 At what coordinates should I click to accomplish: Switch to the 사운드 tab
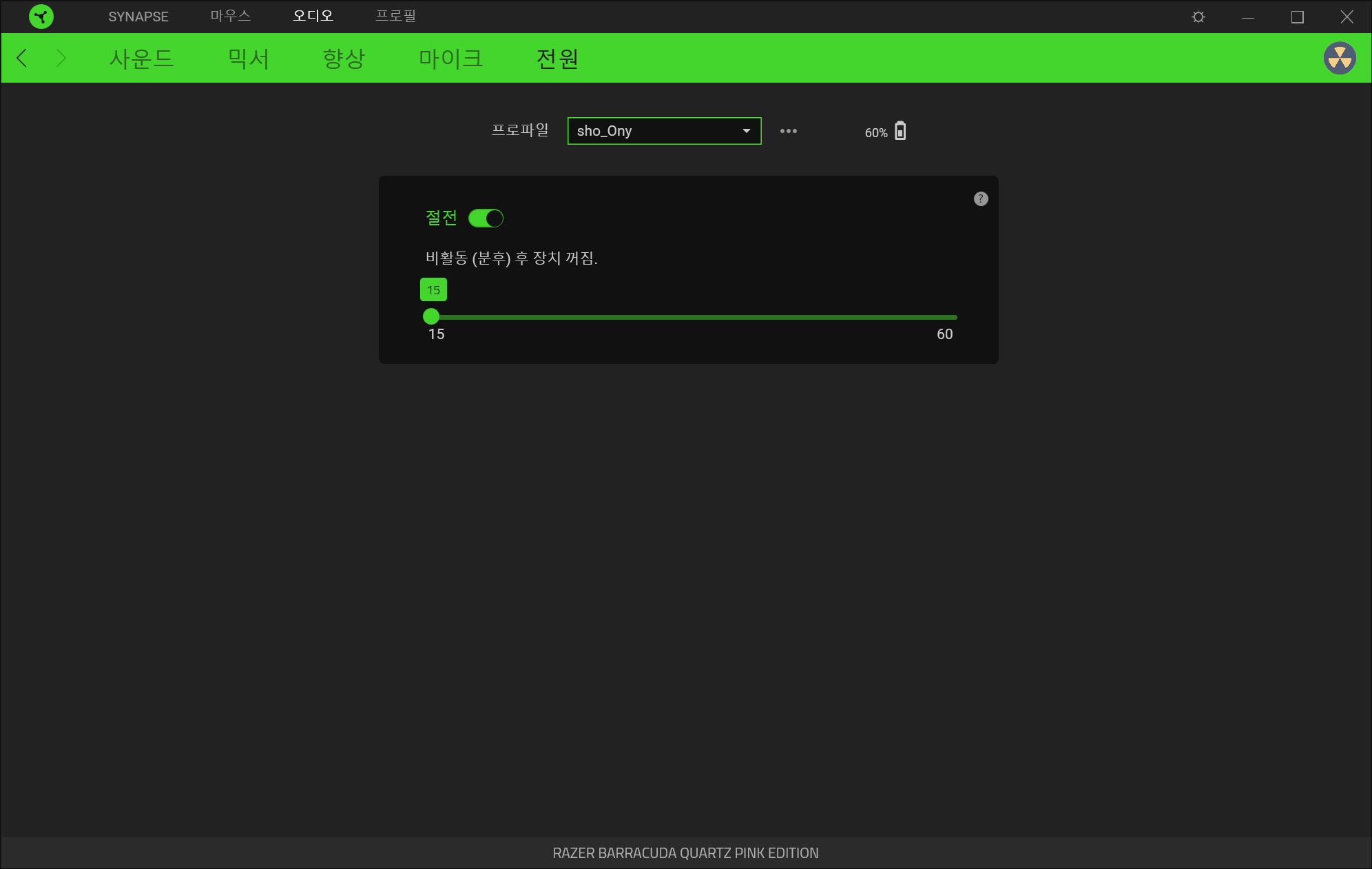pos(141,58)
